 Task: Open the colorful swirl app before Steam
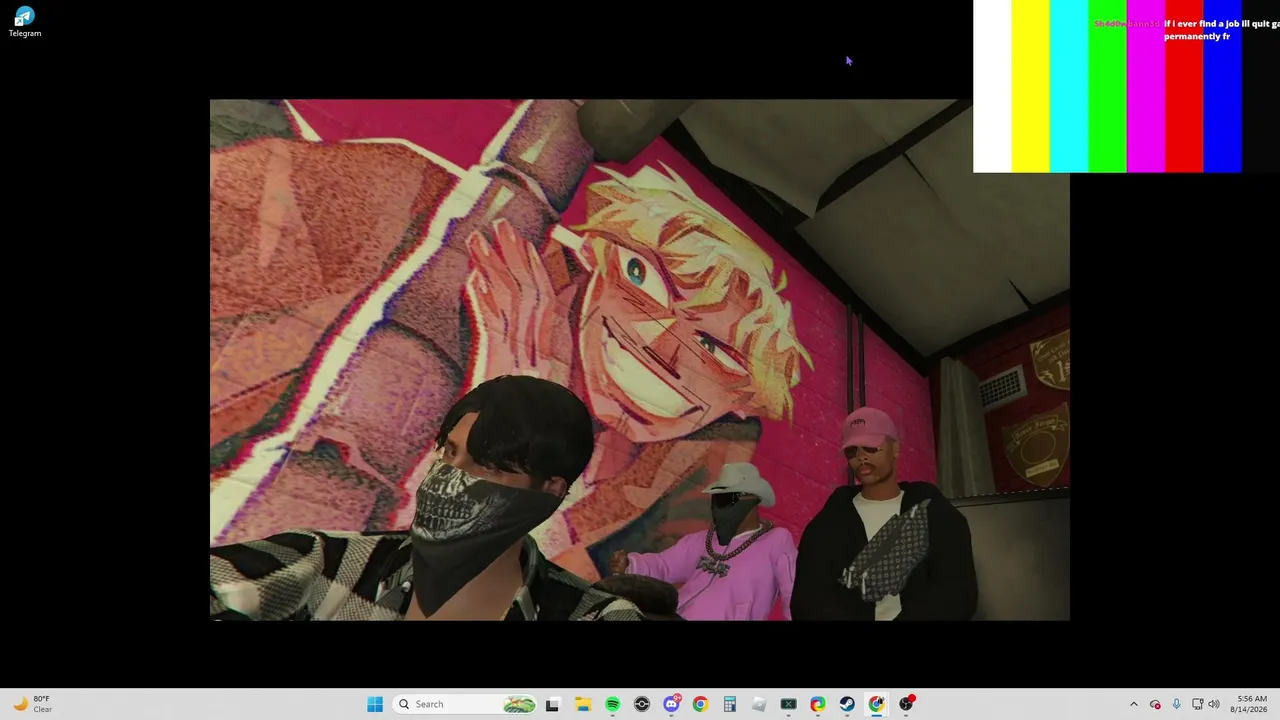pyautogui.click(x=818, y=704)
